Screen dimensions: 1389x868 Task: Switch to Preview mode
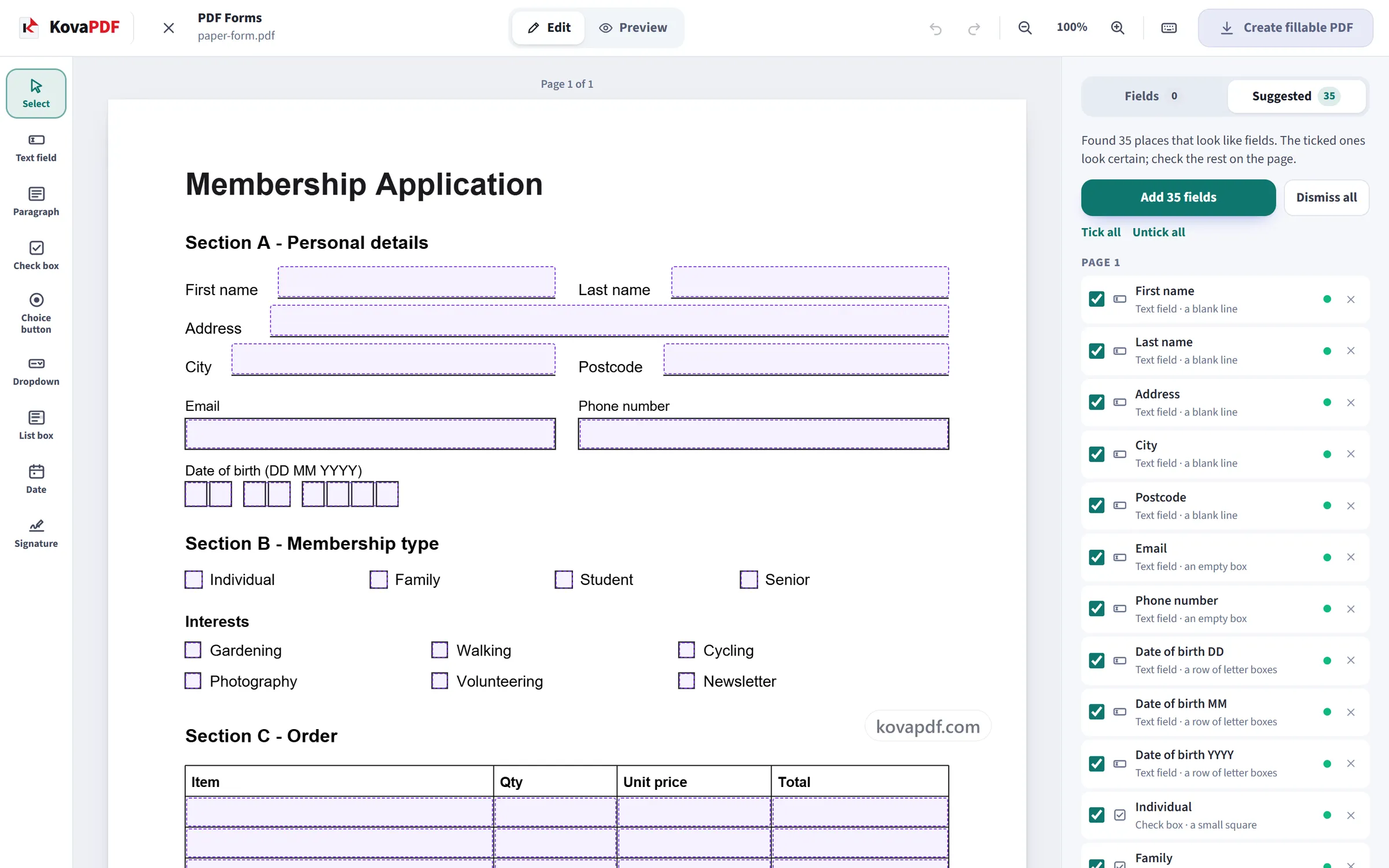[633, 28]
